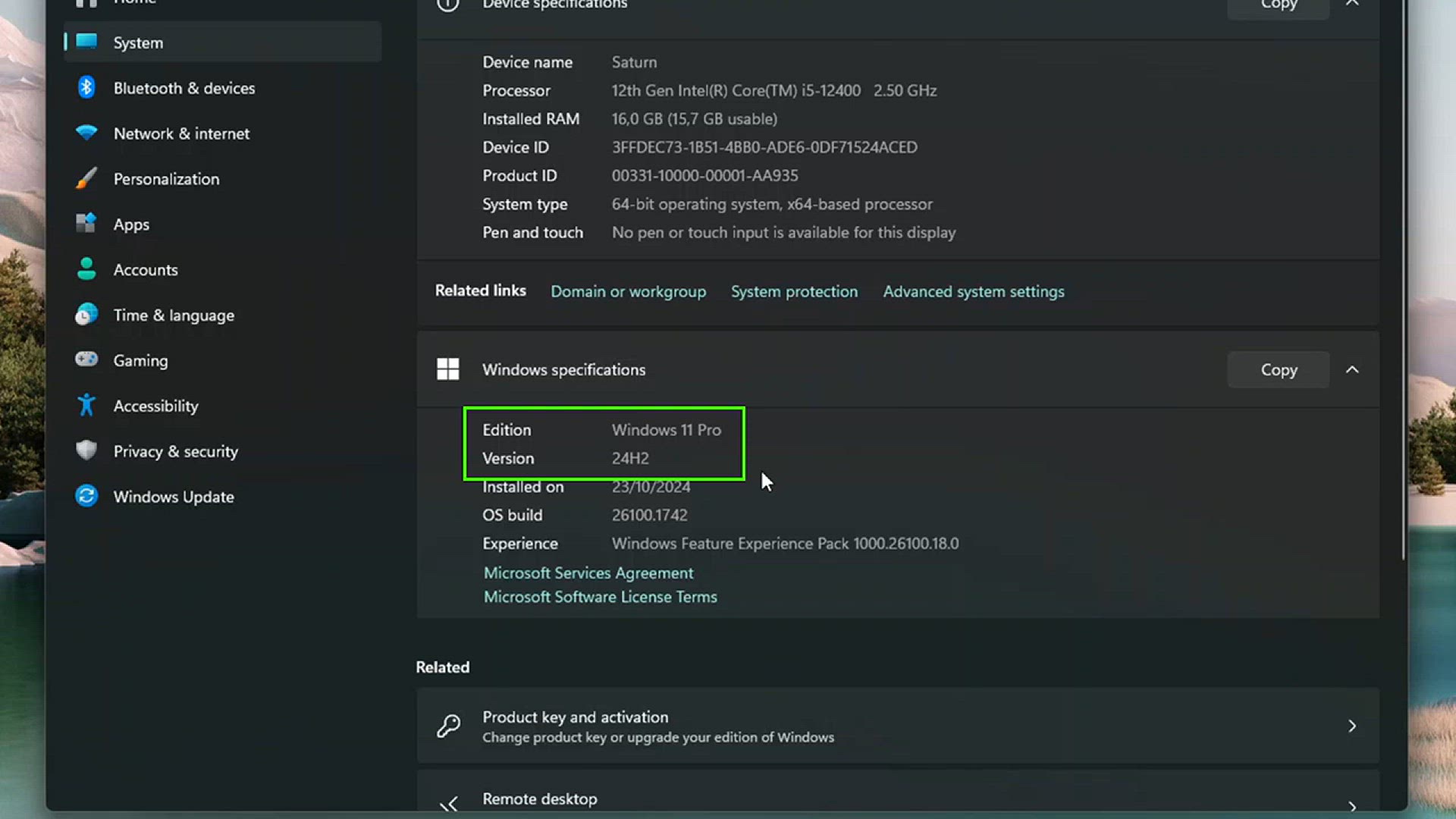Screen dimensions: 1456x819
Task: Collapse the Device specifications section
Action: tap(1352, 4)
